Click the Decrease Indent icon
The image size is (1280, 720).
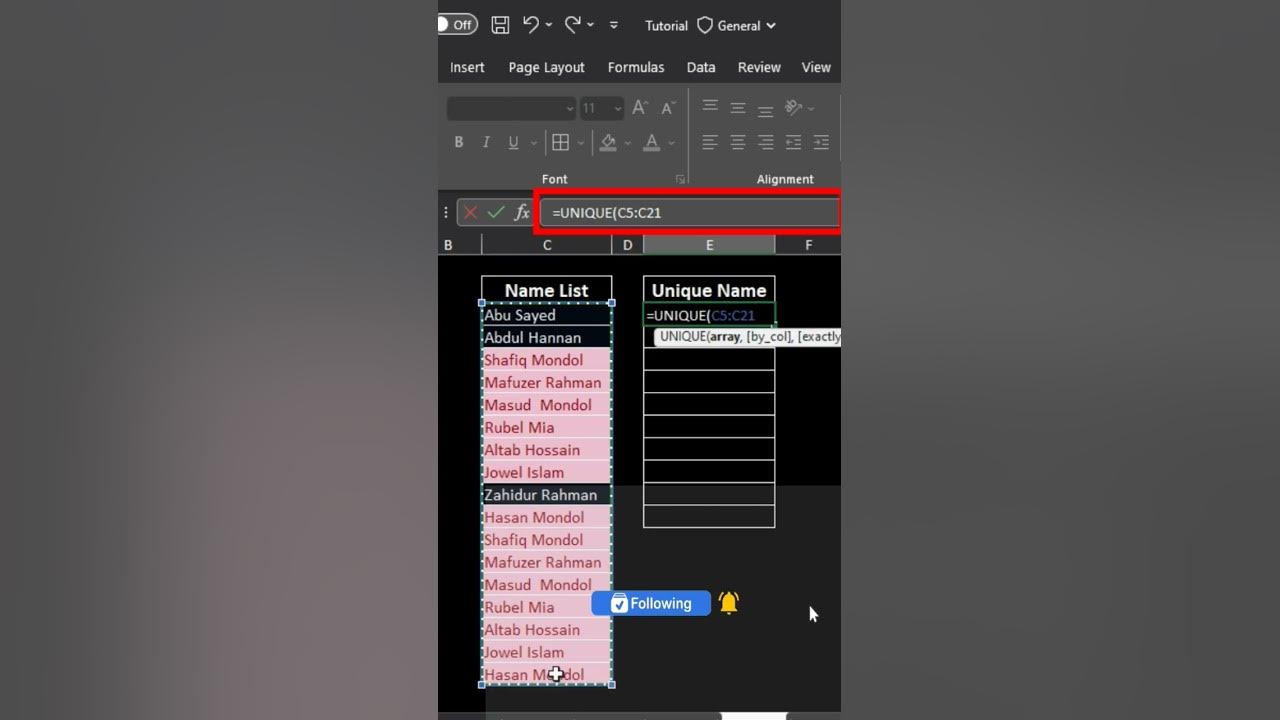(794, 143)
